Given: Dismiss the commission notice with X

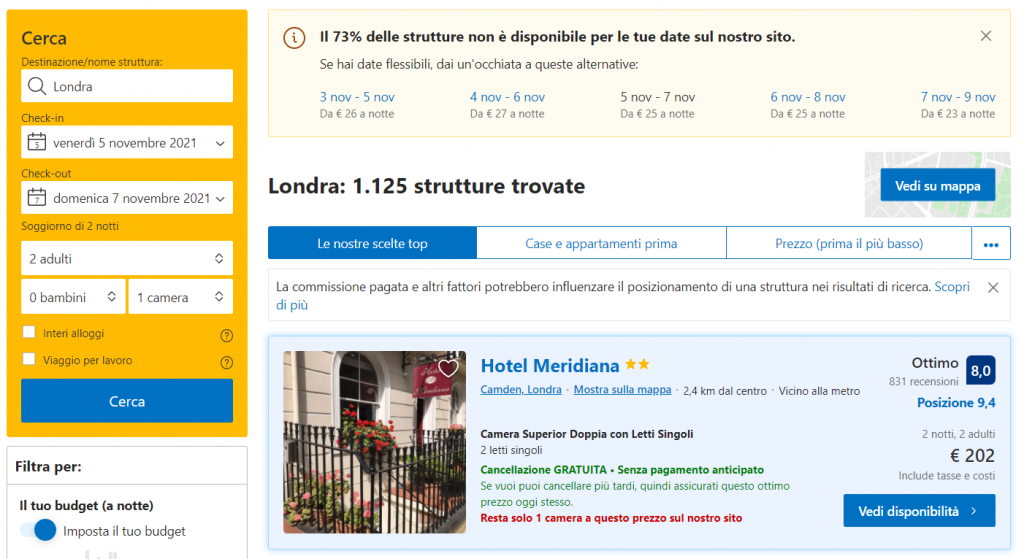Looking at the screenshot, I should click(x=993, y=287).
